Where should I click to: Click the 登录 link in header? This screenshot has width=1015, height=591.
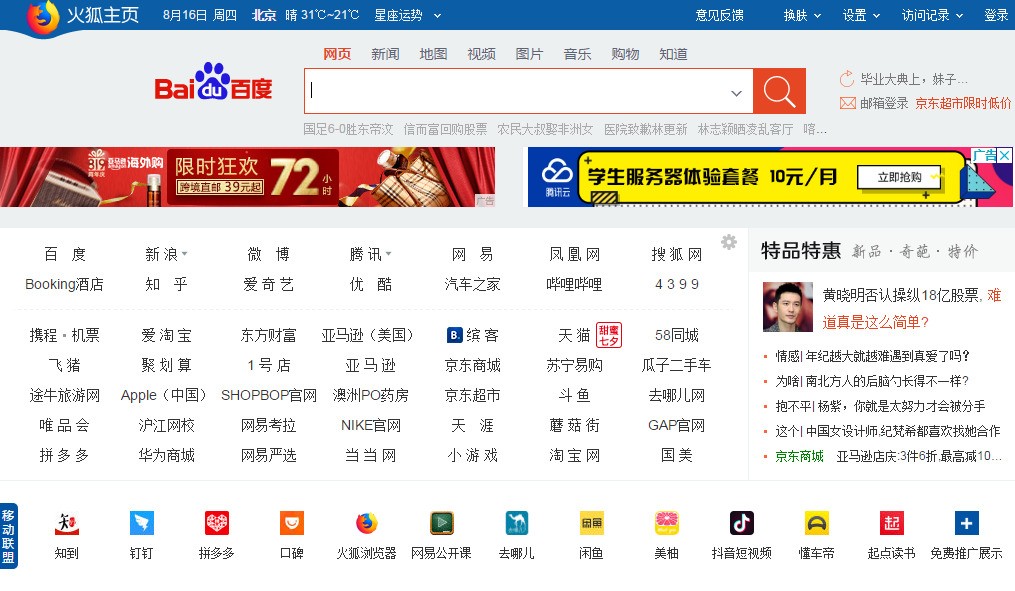996,16
